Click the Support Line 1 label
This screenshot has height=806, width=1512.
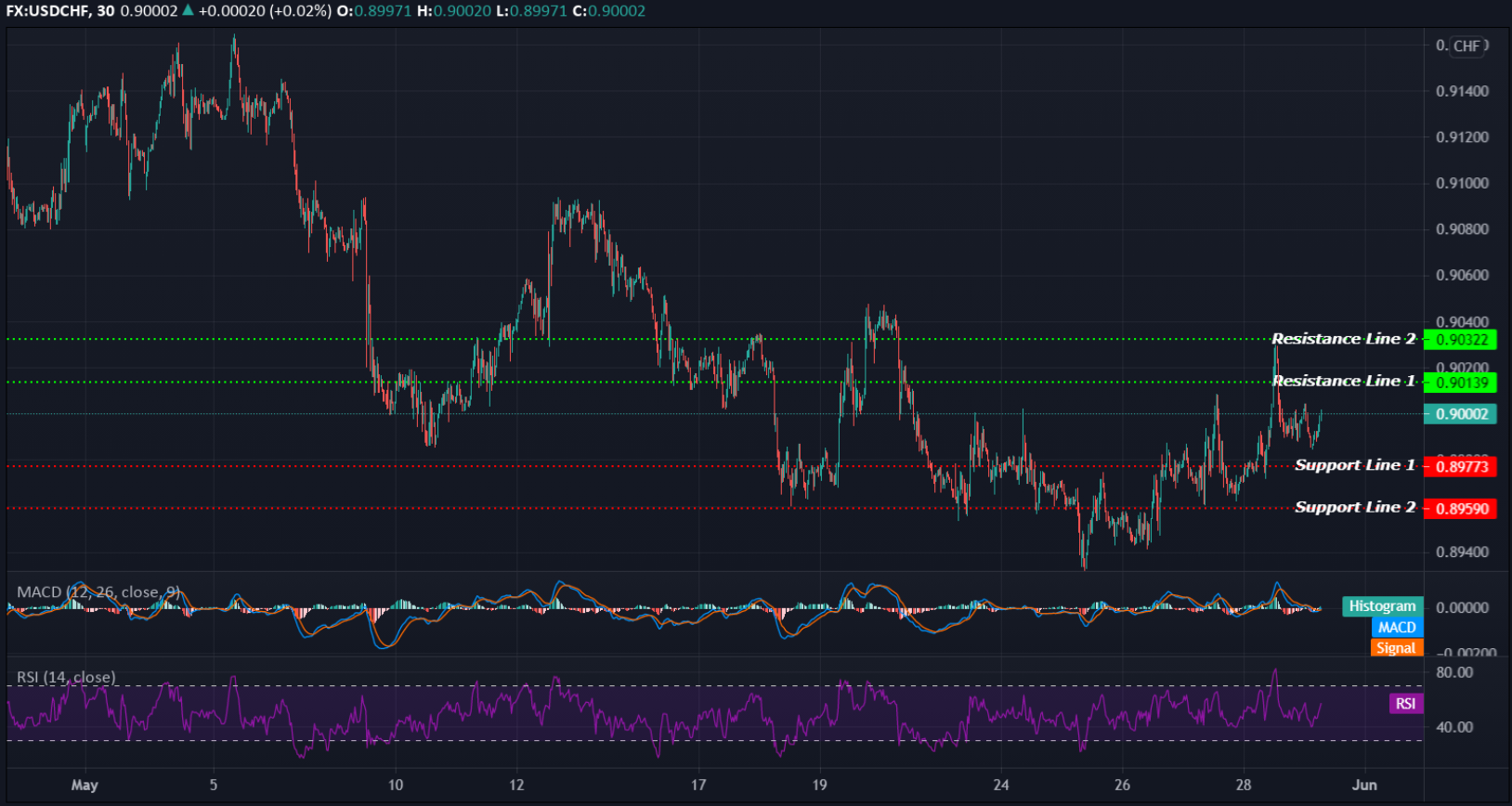[x=1355, y=465]
